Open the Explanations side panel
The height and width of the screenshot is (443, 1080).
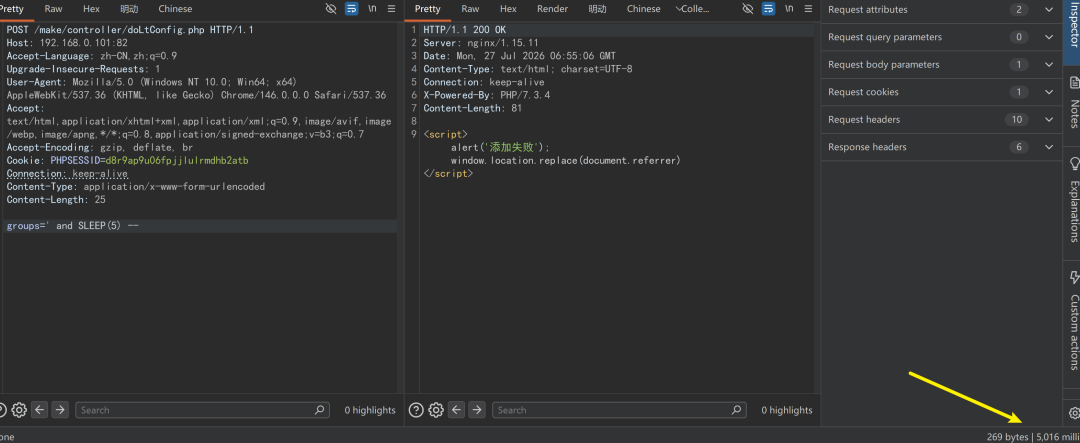[1072, 200]
